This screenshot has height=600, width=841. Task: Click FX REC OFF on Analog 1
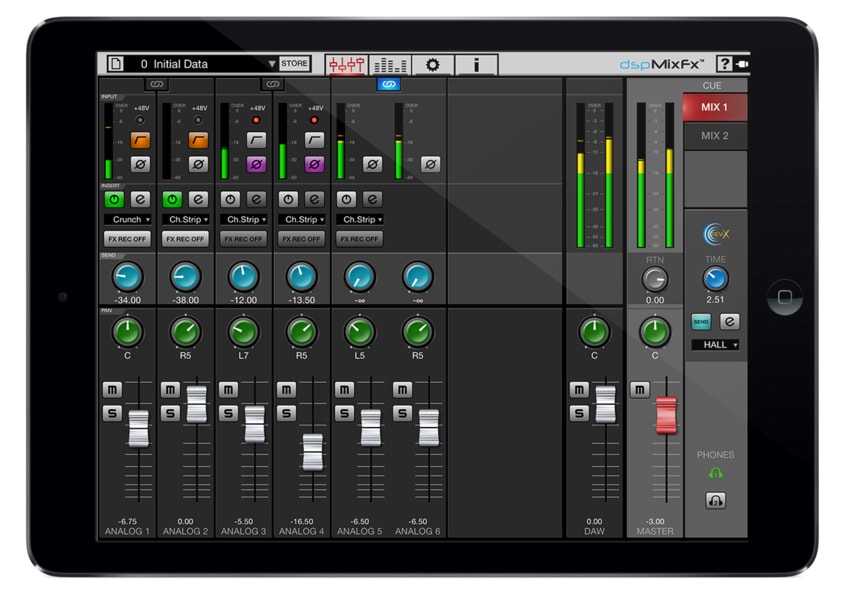[127, 239]
